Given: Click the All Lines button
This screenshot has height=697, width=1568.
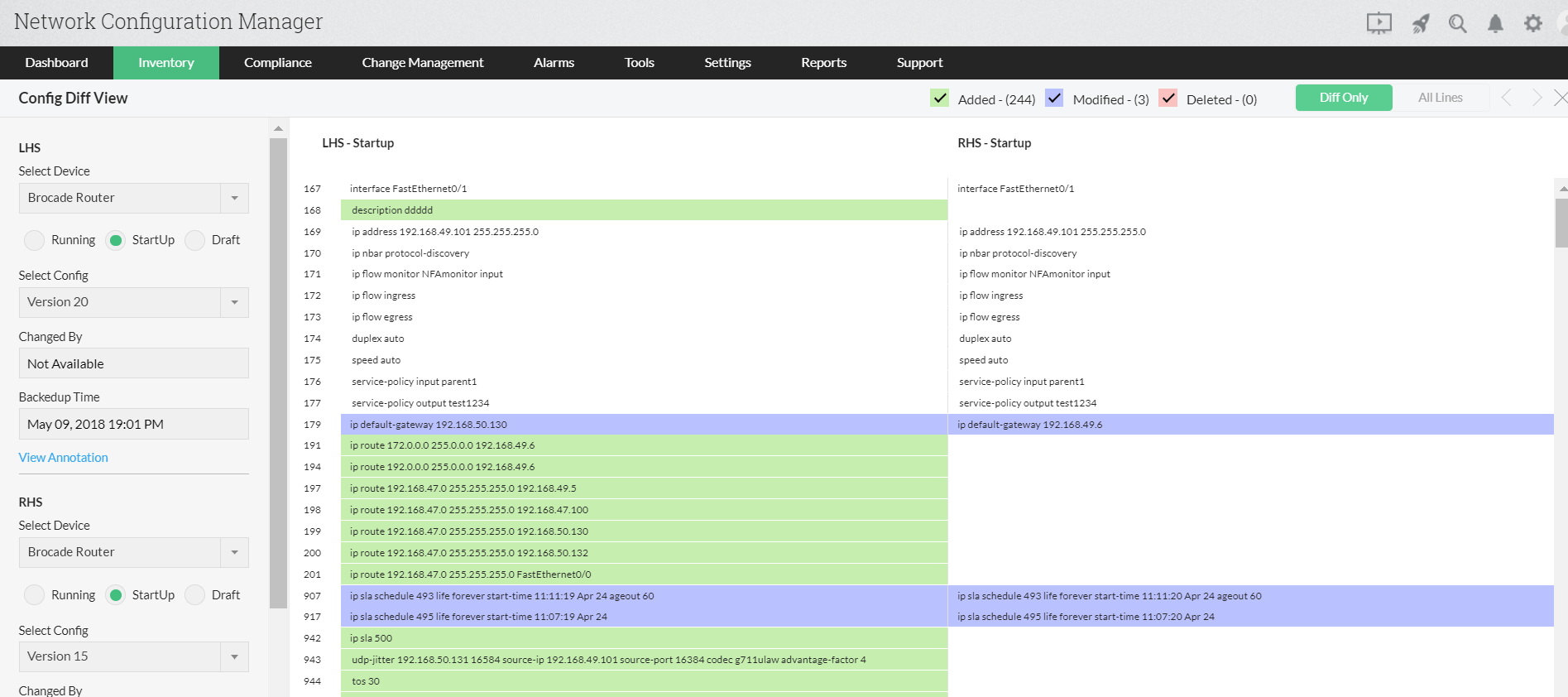Looking at the screenshot, I should click(1440, 98).
